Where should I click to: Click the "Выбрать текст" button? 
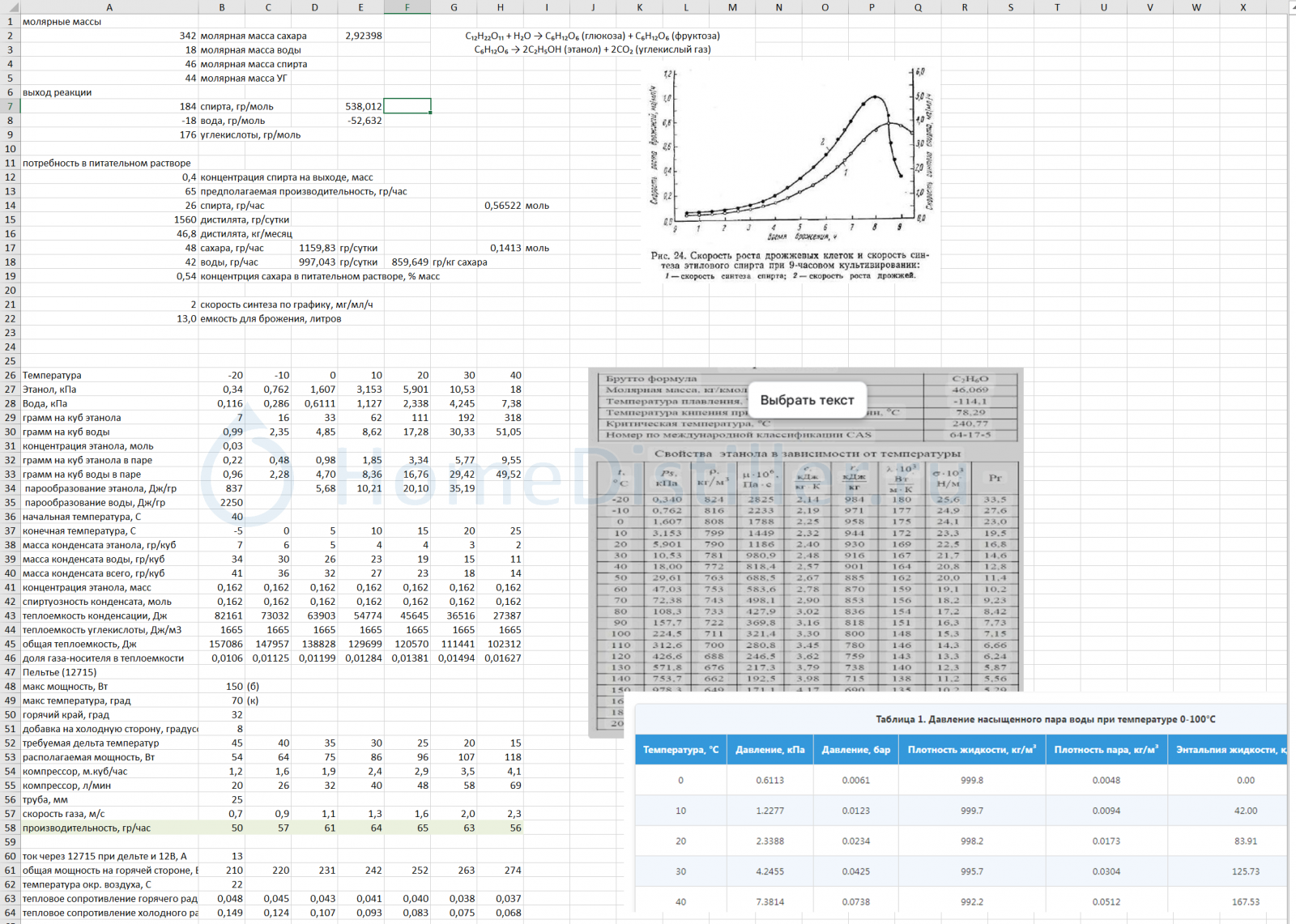pos(807,400)
